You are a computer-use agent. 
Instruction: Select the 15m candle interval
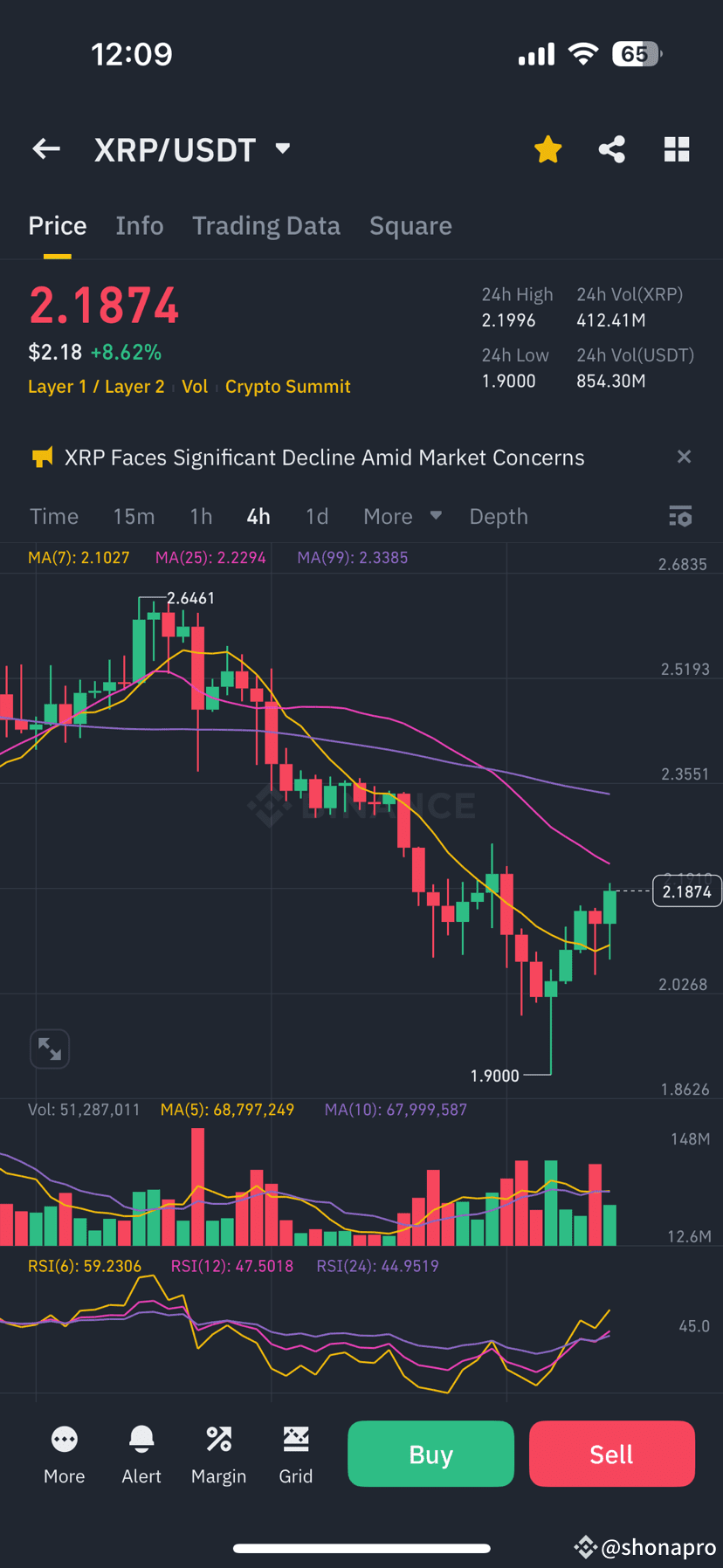(x=134, y=516)
